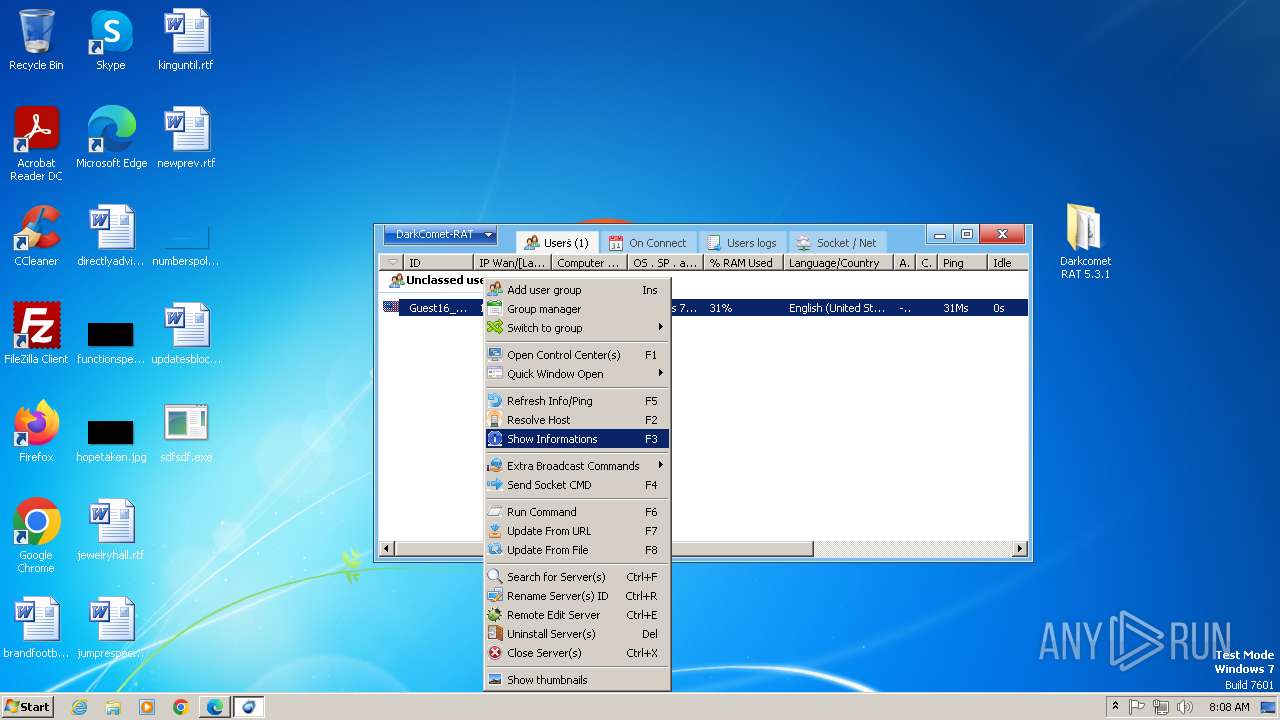Open Chrome from the taskbar
The image size is (1280, 720).
point(181,707)
